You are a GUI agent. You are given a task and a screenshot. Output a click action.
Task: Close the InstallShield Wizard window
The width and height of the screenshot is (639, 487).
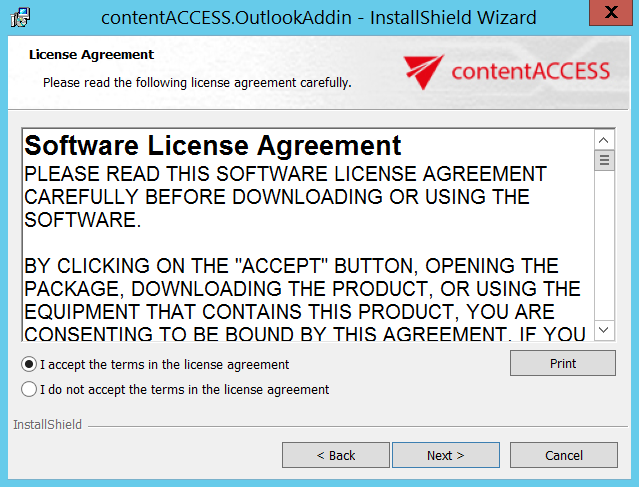[x=614, y=16]
